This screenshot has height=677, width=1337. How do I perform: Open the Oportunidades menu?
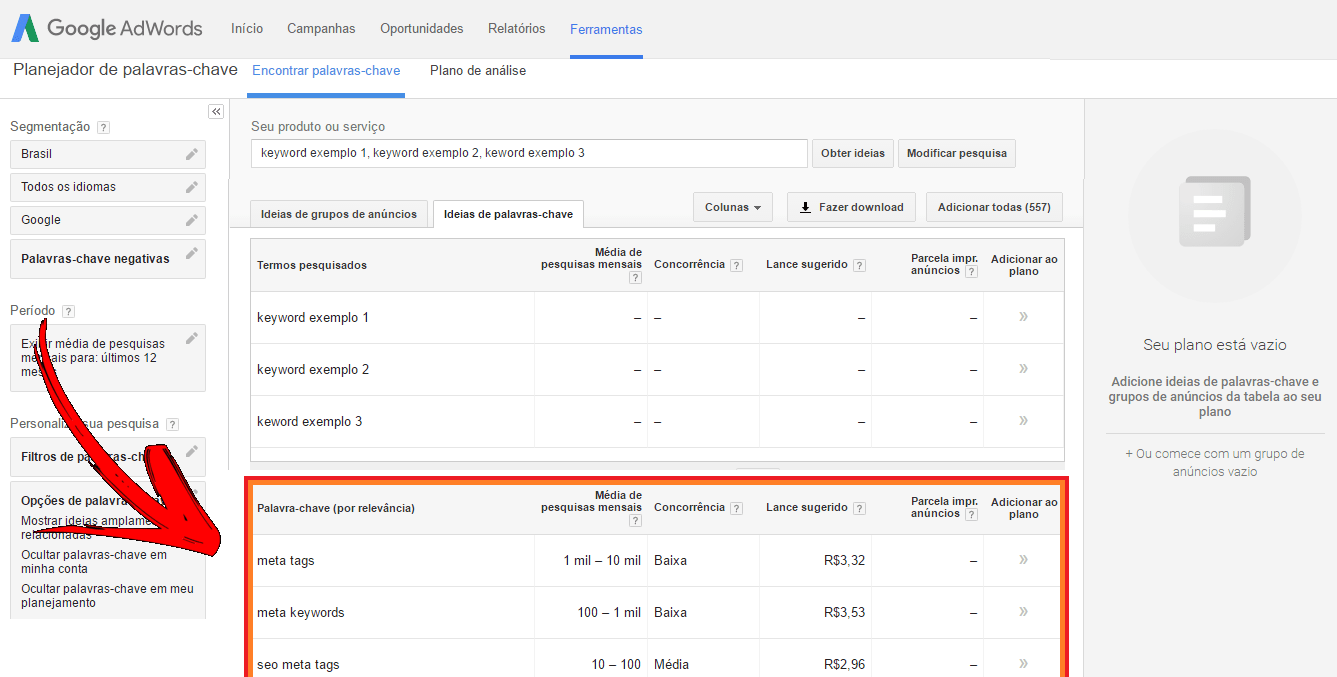pyautogui.click(x=422, y=29)
